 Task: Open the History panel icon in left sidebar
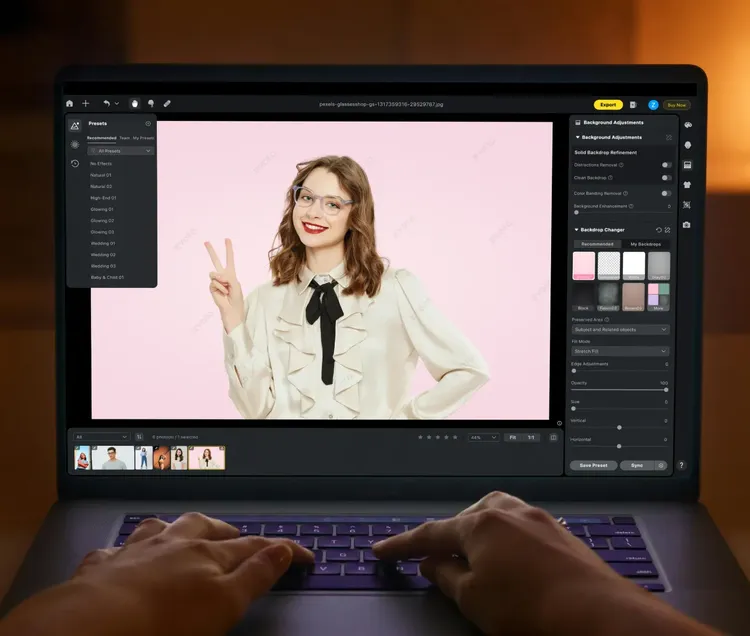(x=75, y=163)
